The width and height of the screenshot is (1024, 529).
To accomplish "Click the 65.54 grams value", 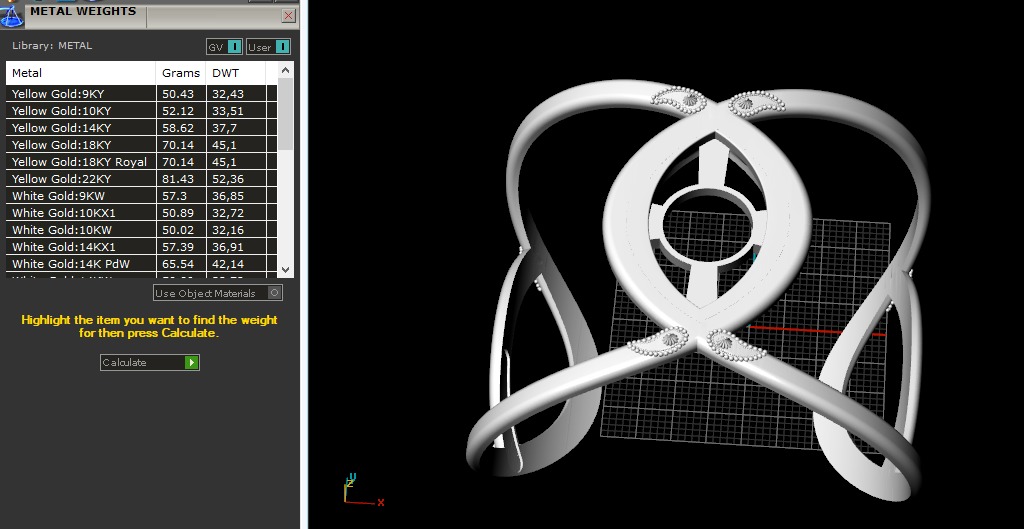I will [x=178, y=264].
